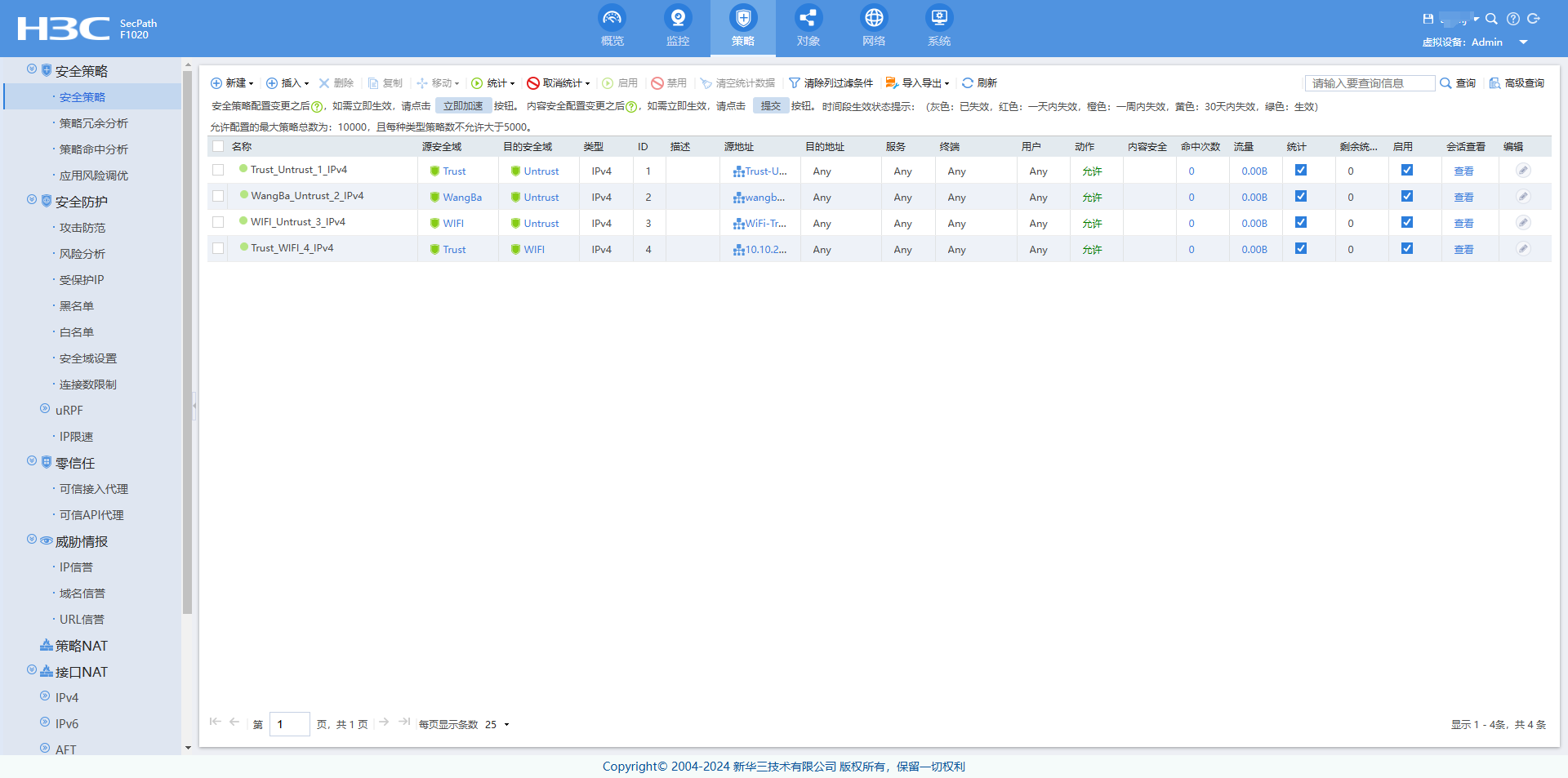Open the 虚拟设备 Admin dropdown arrow
This screenshot has height=778, width=1568.
coord(1523,42)
